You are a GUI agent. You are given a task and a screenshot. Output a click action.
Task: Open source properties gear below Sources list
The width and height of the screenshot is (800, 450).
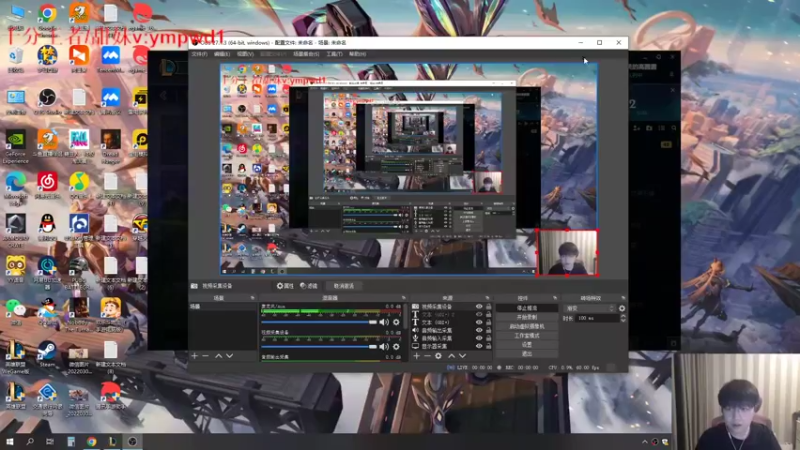(438, 356)
